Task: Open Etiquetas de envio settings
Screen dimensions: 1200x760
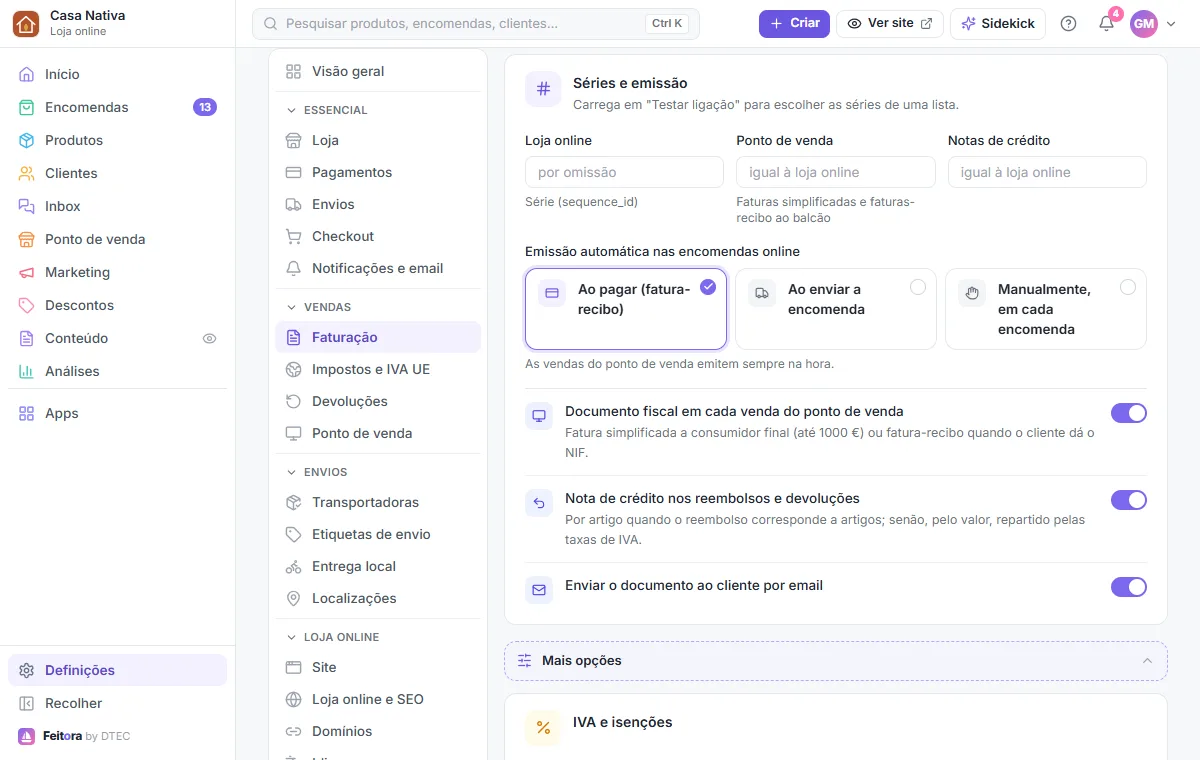Action: (378, 534)
